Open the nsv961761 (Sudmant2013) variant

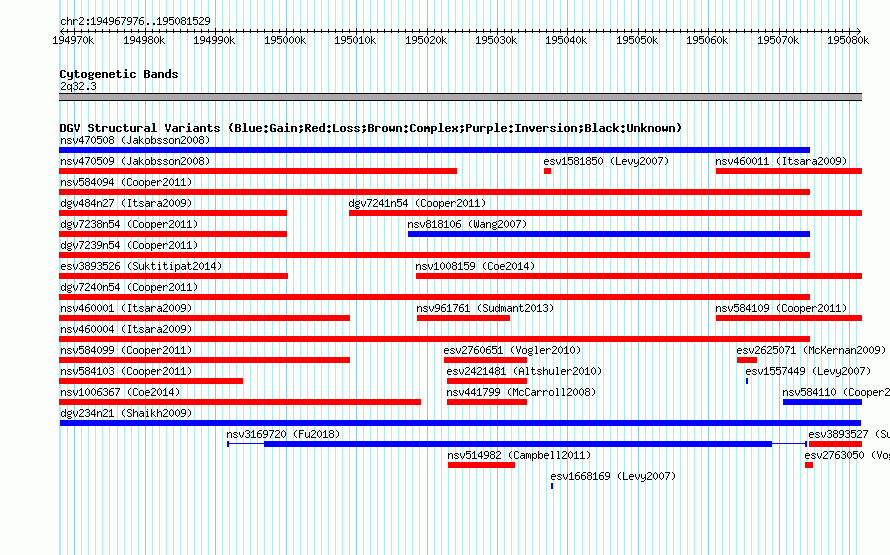point(485,308)
